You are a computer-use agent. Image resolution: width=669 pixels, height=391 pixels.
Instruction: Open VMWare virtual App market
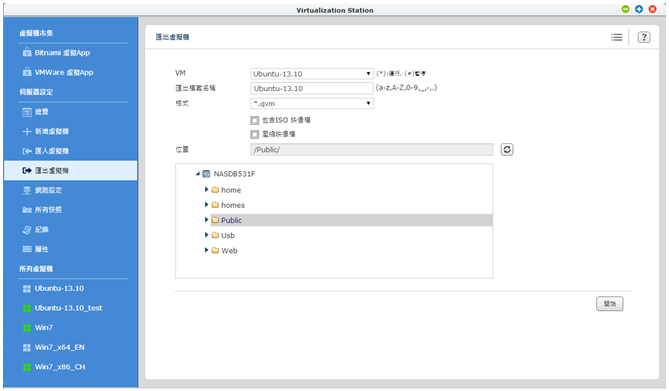pos(64,73)
